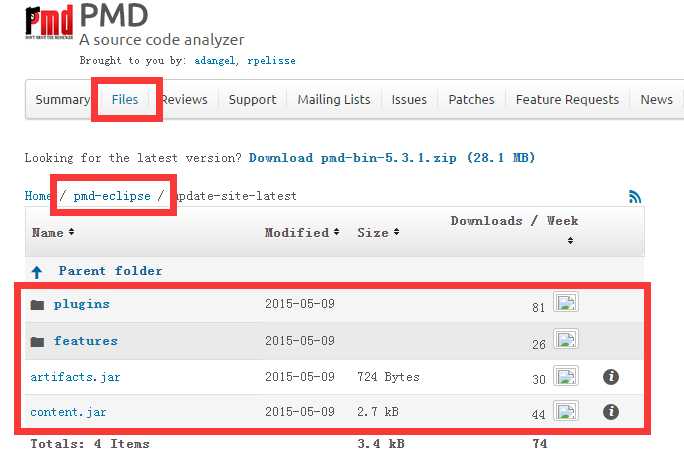Click 724 Bytes size of artifacts.jar
Screen dimensions: 684x470
pyautogui.click(x=388, y=377)
